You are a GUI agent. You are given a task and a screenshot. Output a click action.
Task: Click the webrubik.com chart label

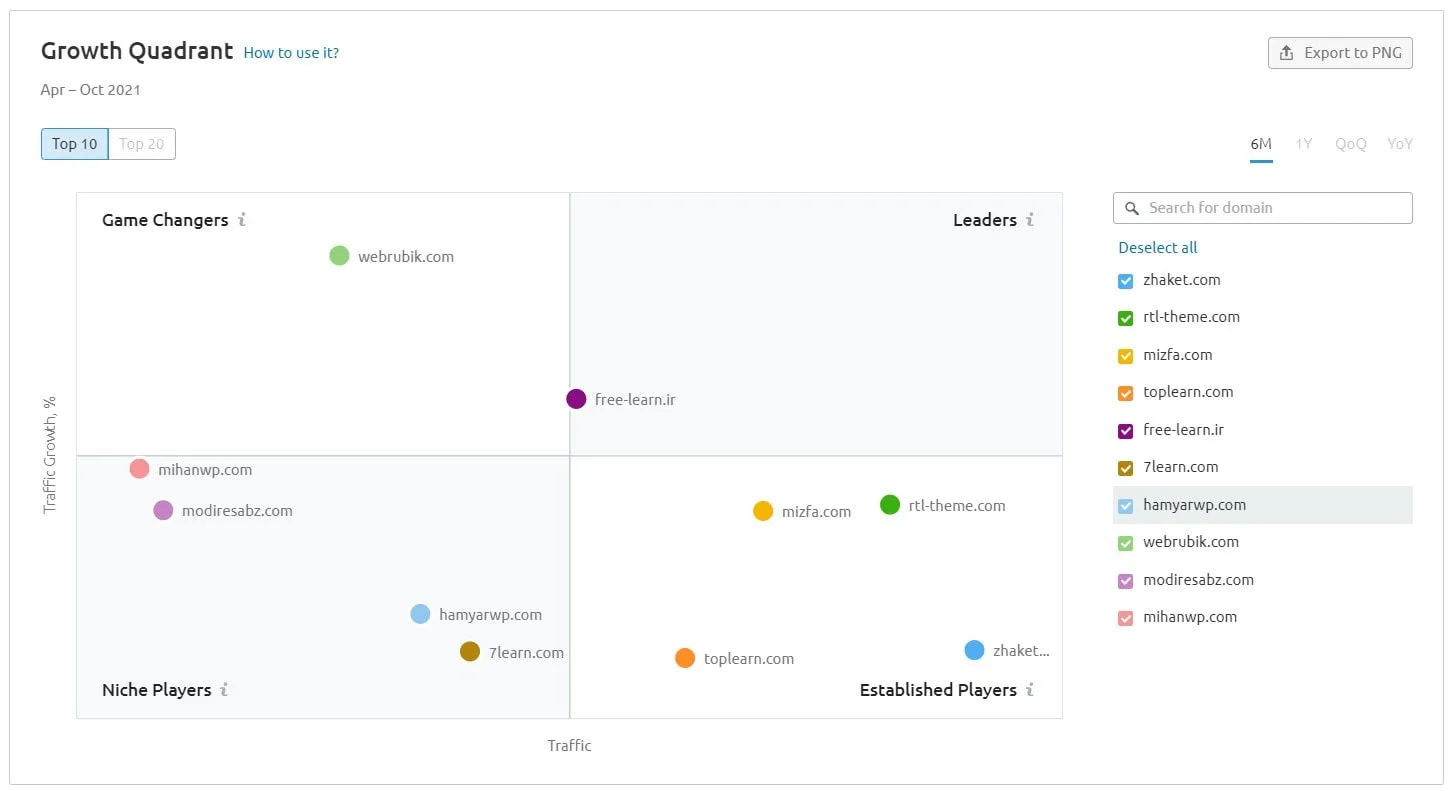pos(406,257)
